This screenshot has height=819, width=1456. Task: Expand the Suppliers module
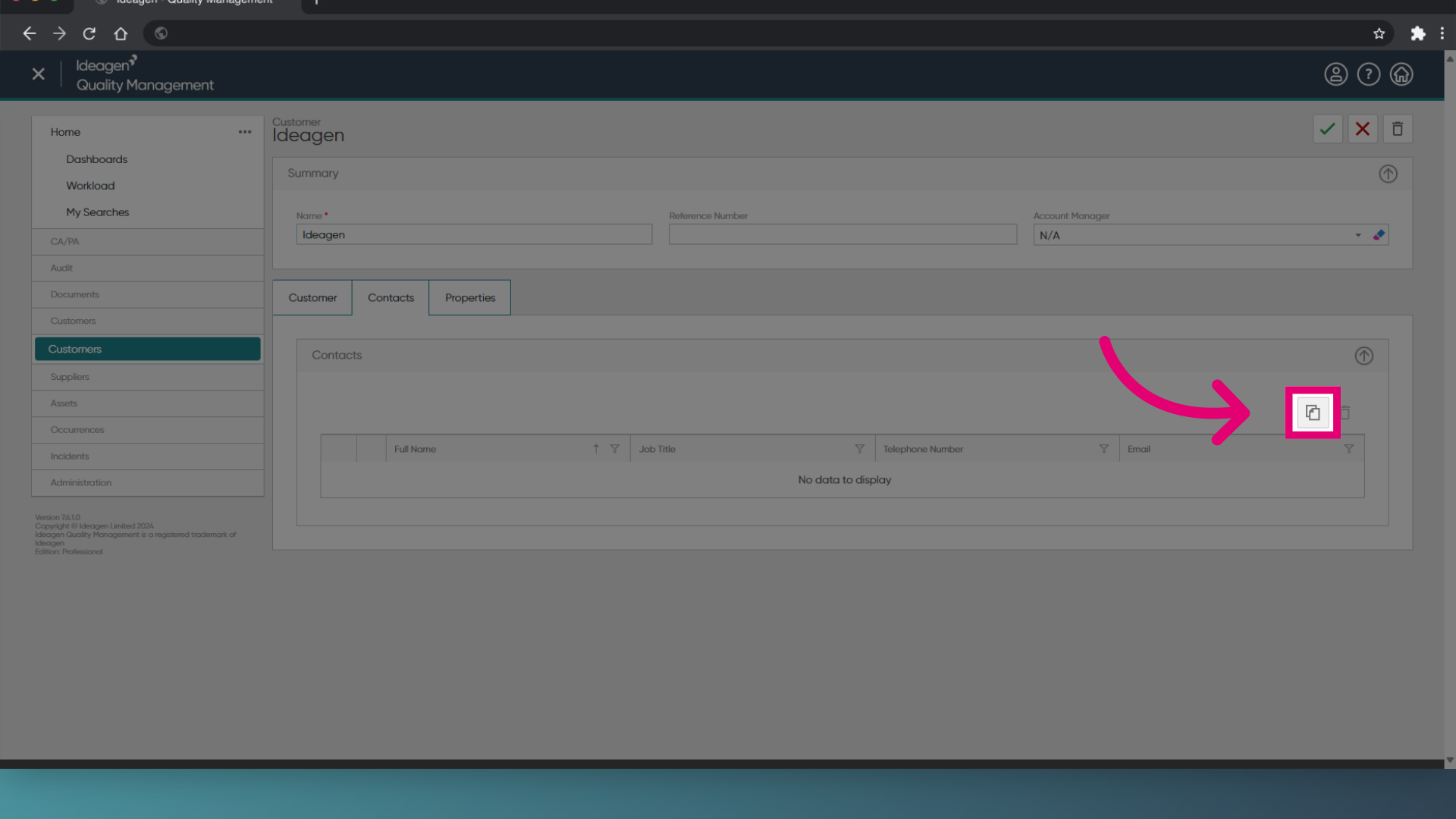(148, 377)
